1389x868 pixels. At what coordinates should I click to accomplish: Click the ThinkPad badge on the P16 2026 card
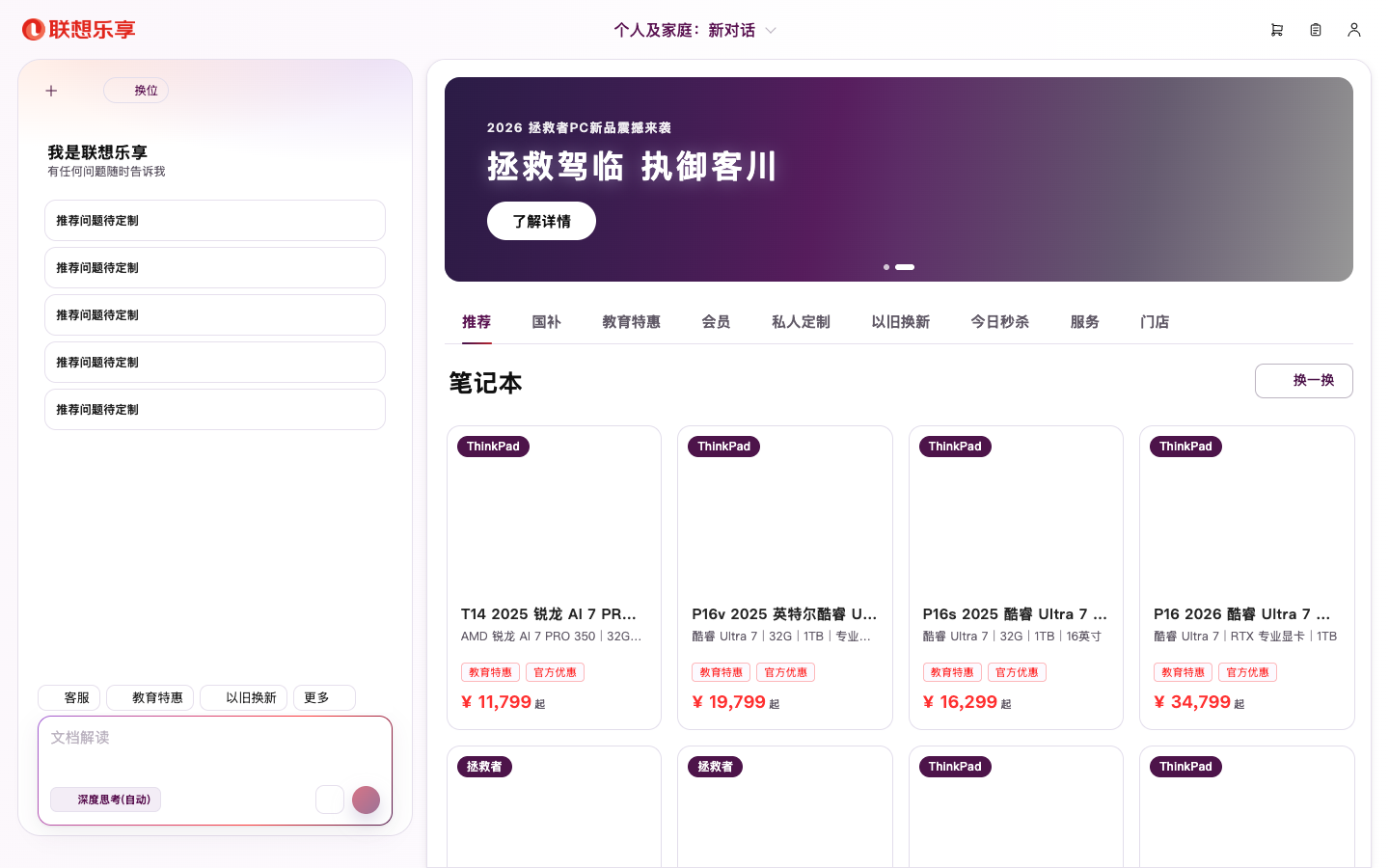click(1185, 447)
